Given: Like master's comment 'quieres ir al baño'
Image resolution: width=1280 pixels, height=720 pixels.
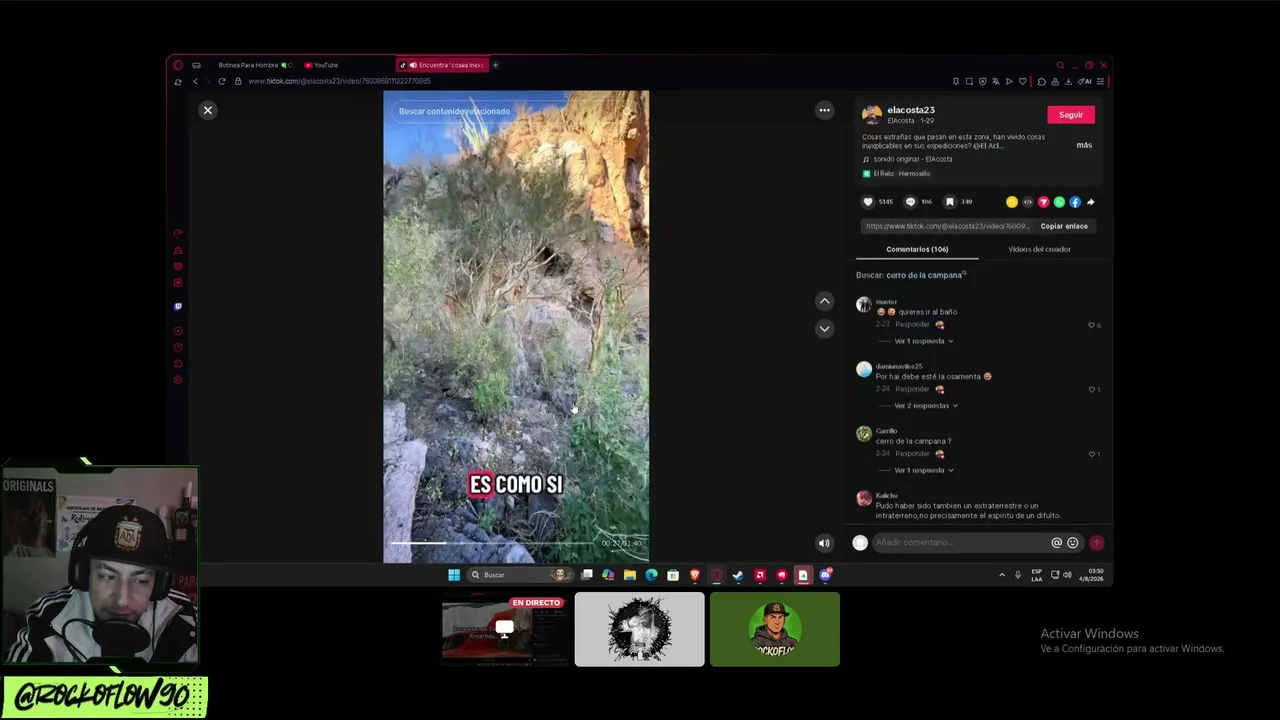Looking at the screenshot, I should click(x=1092, y=325).
